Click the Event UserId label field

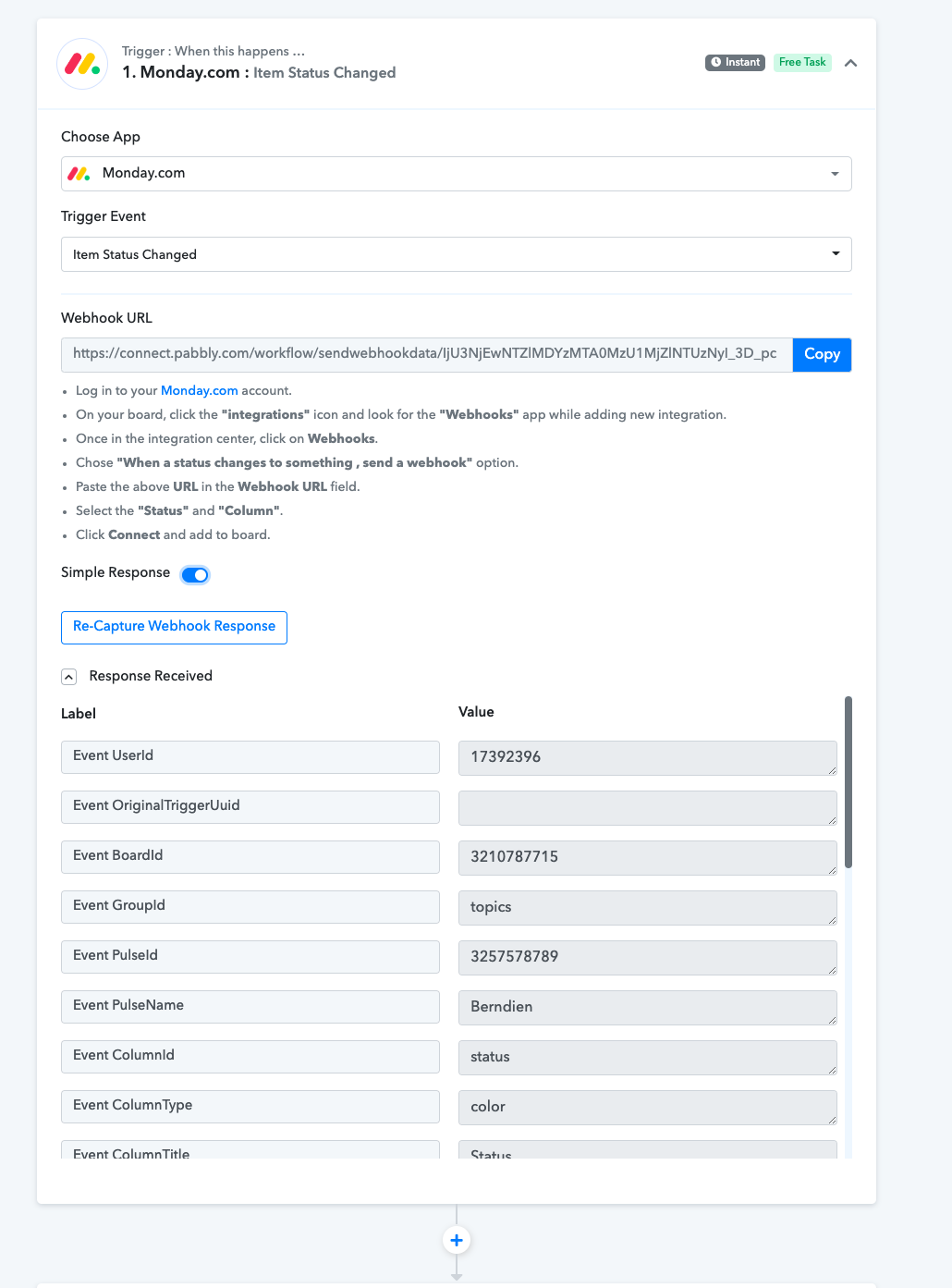point(250,757)
